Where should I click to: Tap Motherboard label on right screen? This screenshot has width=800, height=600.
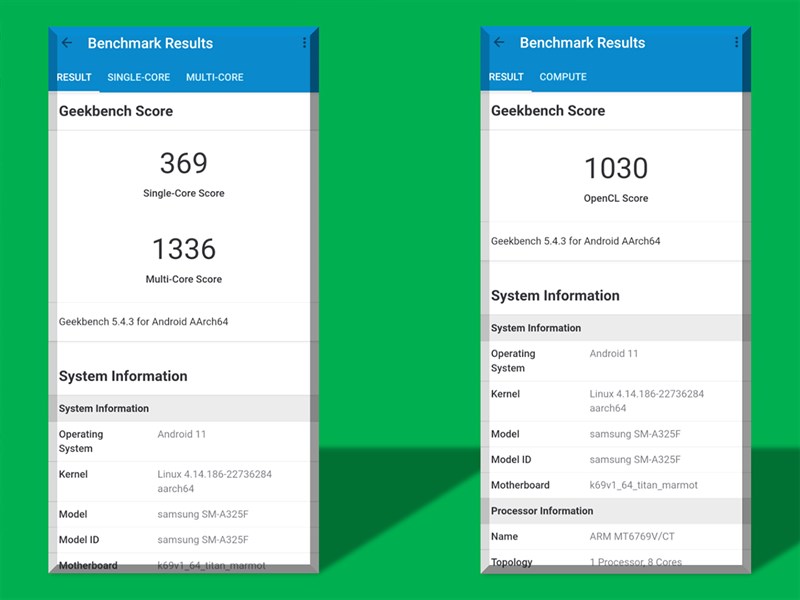point(520,485)
